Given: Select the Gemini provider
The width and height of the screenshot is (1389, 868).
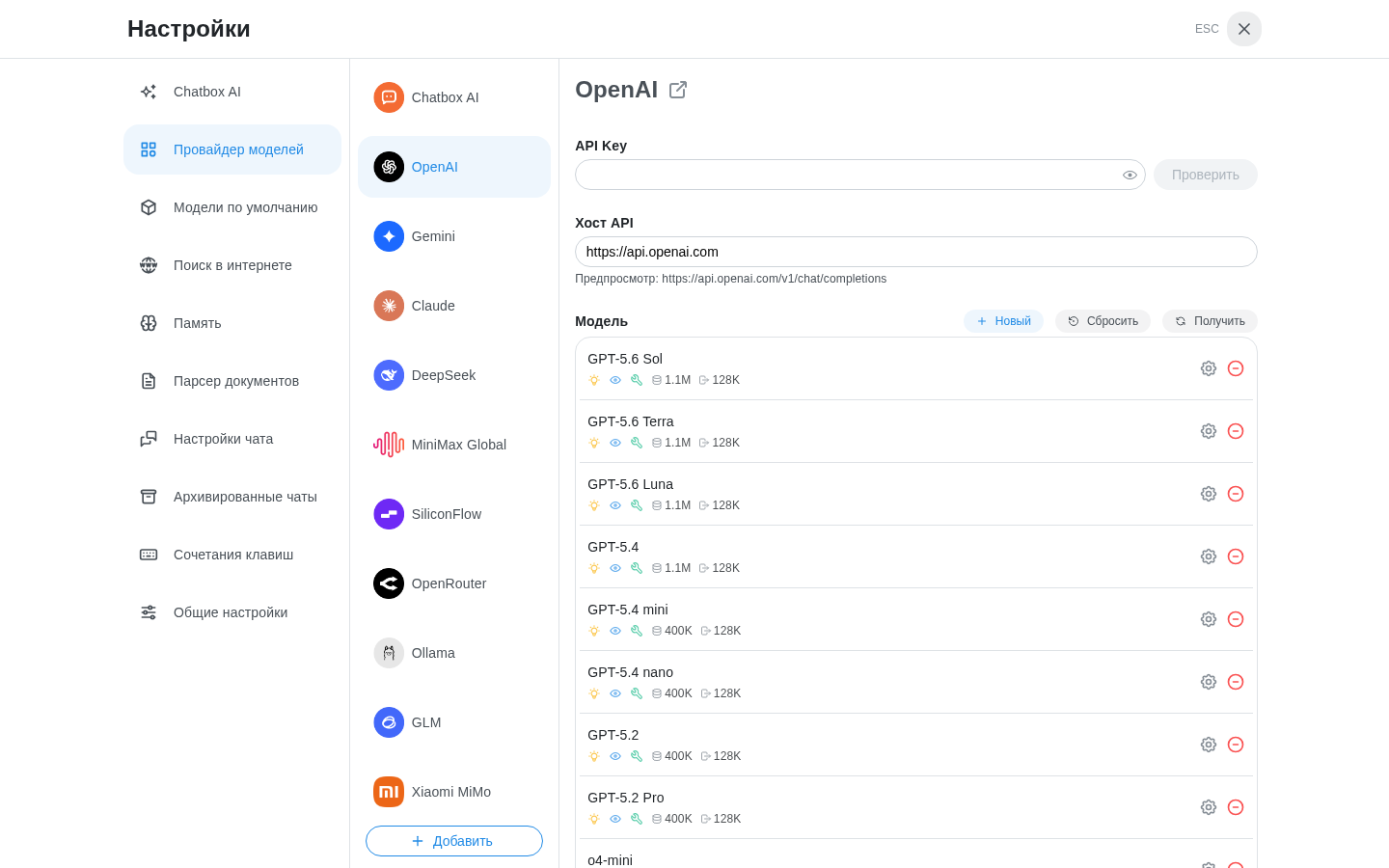Looking at the screenshot, I should pyautogui.click(x=454, y=236).
